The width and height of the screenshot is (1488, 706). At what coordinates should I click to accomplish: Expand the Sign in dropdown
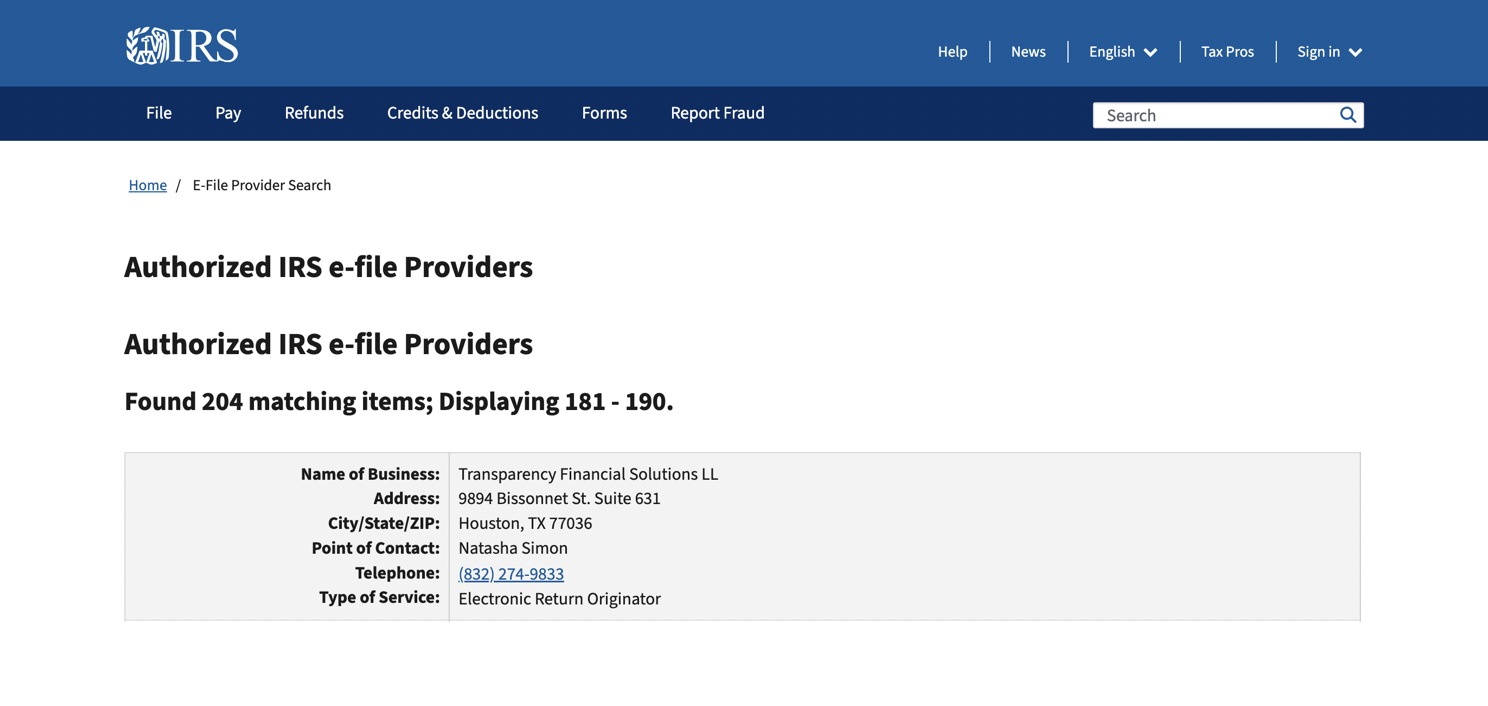coord(1329,52)
